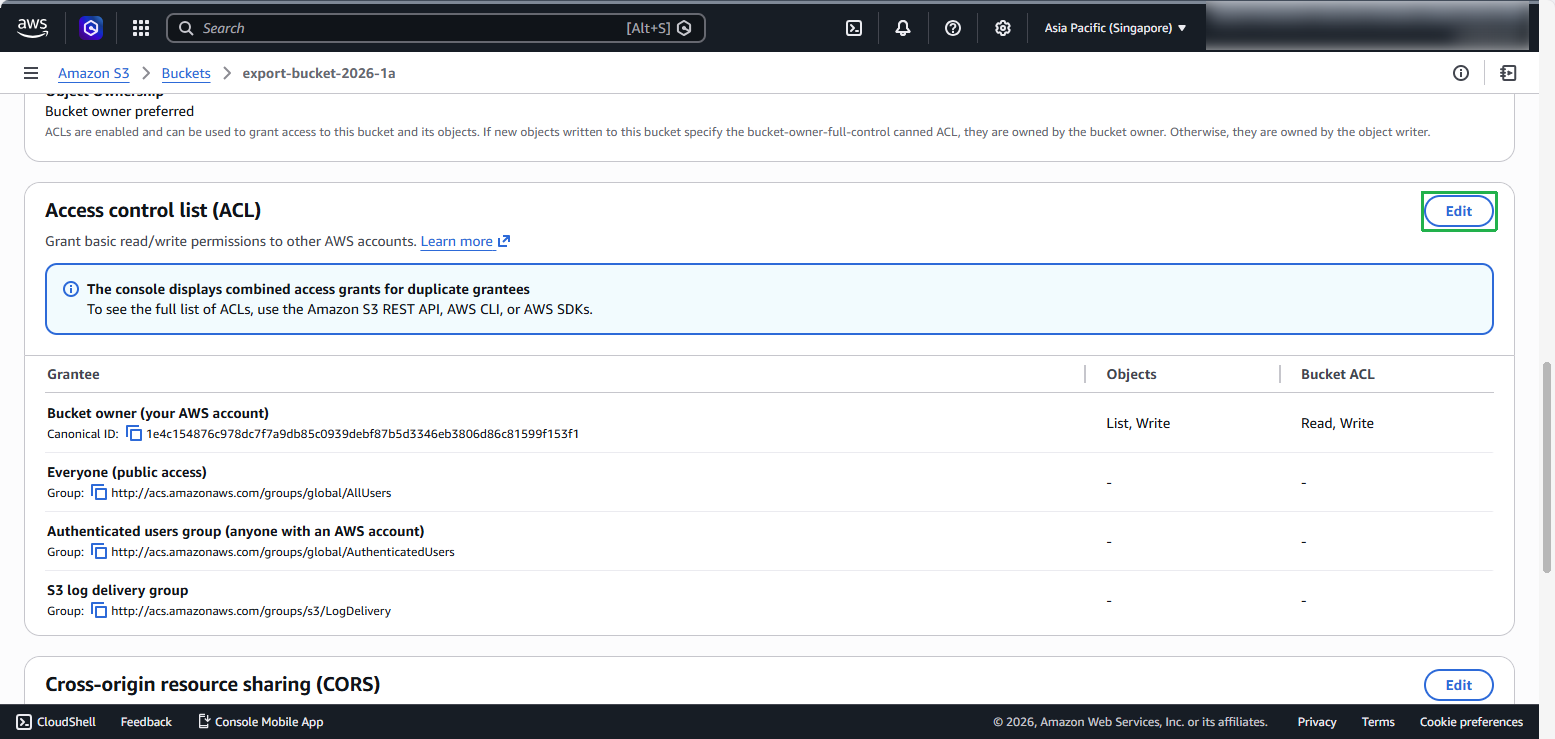This screenshot has width=1555, height=739.
Task: Open the info panel icon by breadcrumbs
Action: coord(1461,73)
